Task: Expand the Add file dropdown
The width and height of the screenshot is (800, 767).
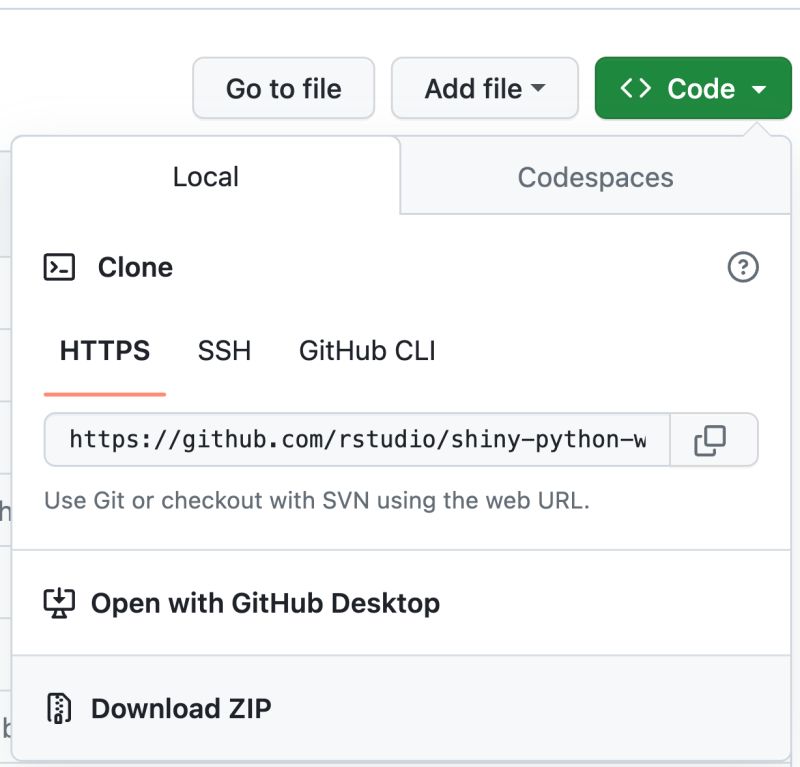Action: tap(485, 88)
